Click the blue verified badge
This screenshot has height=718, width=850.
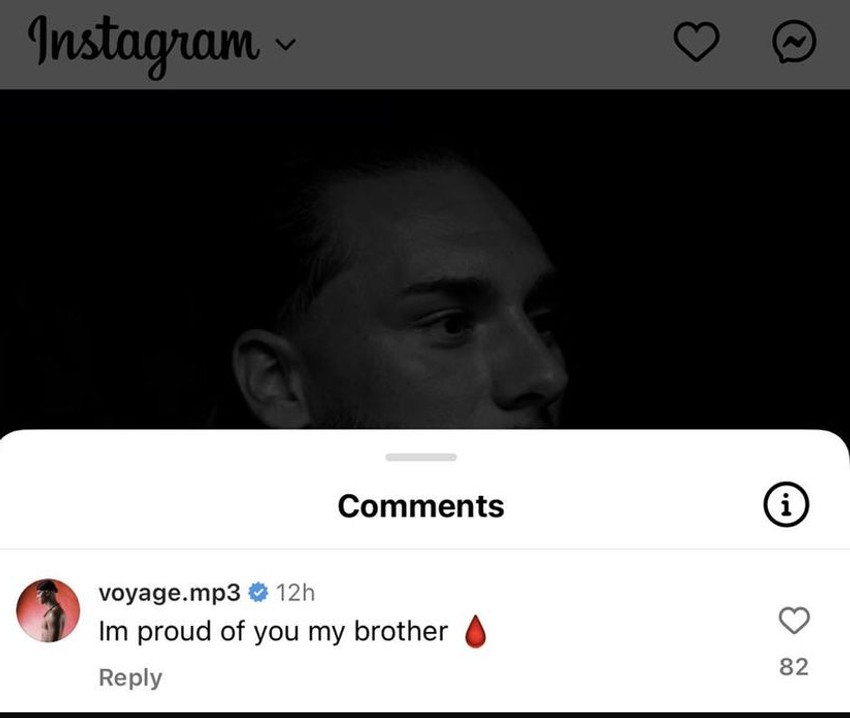coord(258,592)
